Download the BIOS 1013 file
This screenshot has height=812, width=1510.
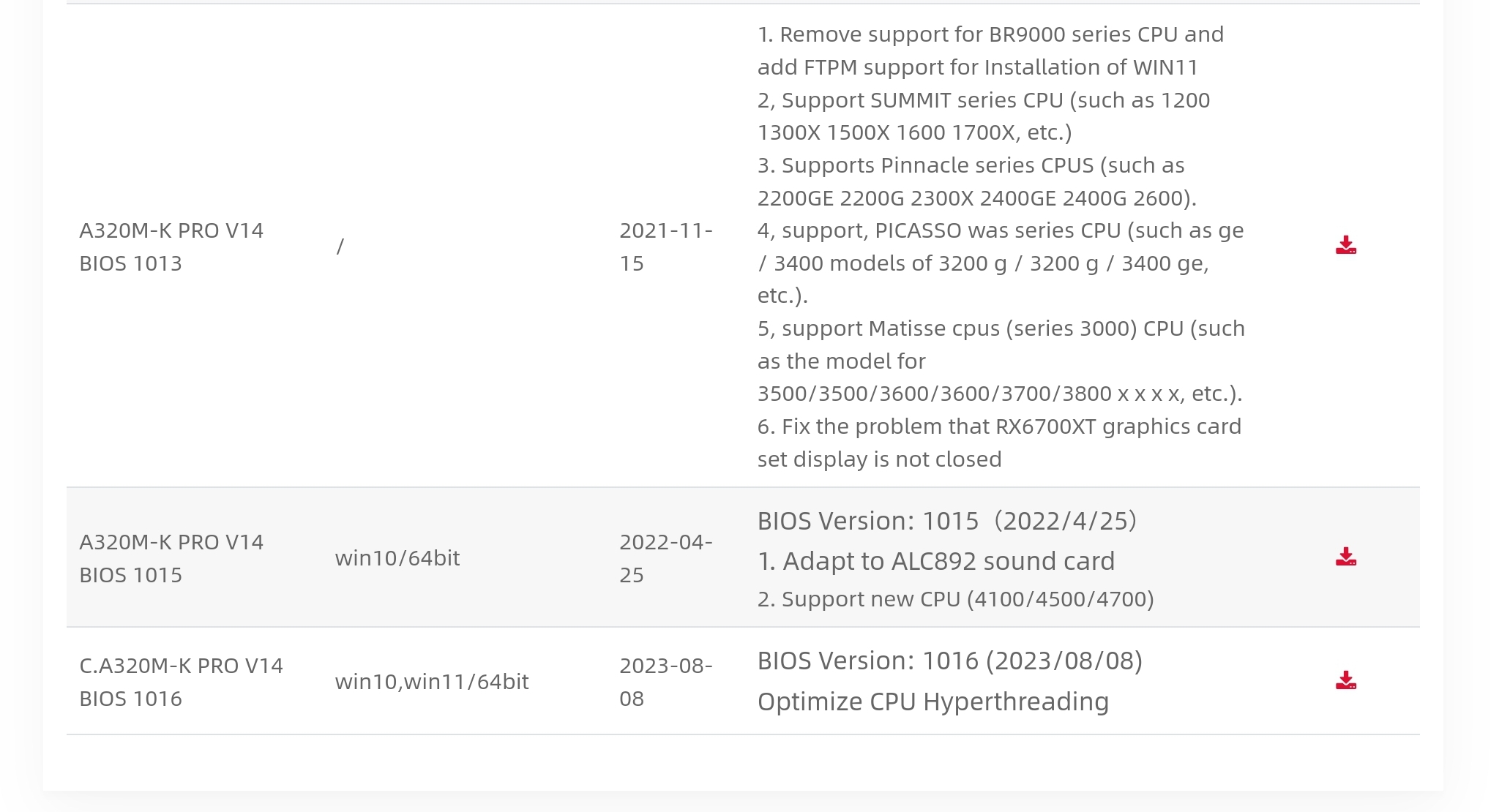tap(1345, 246)
